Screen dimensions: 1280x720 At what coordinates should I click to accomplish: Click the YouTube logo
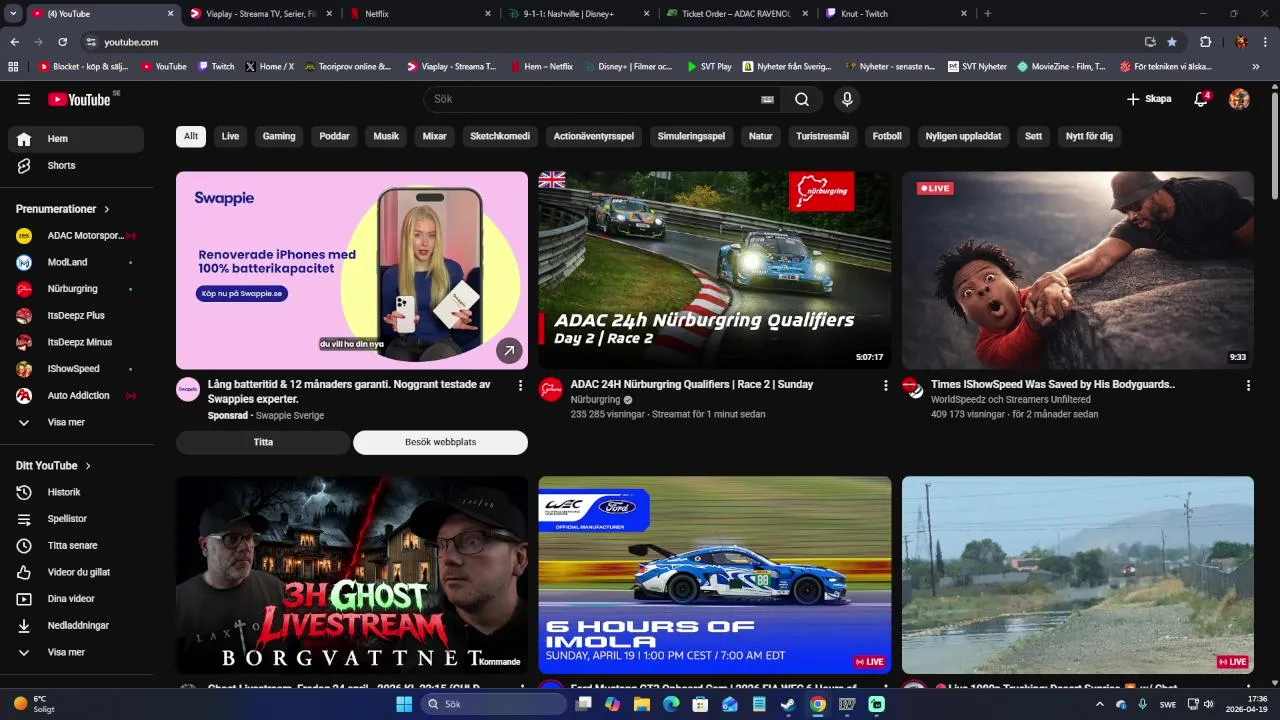[x=80, y=99]
